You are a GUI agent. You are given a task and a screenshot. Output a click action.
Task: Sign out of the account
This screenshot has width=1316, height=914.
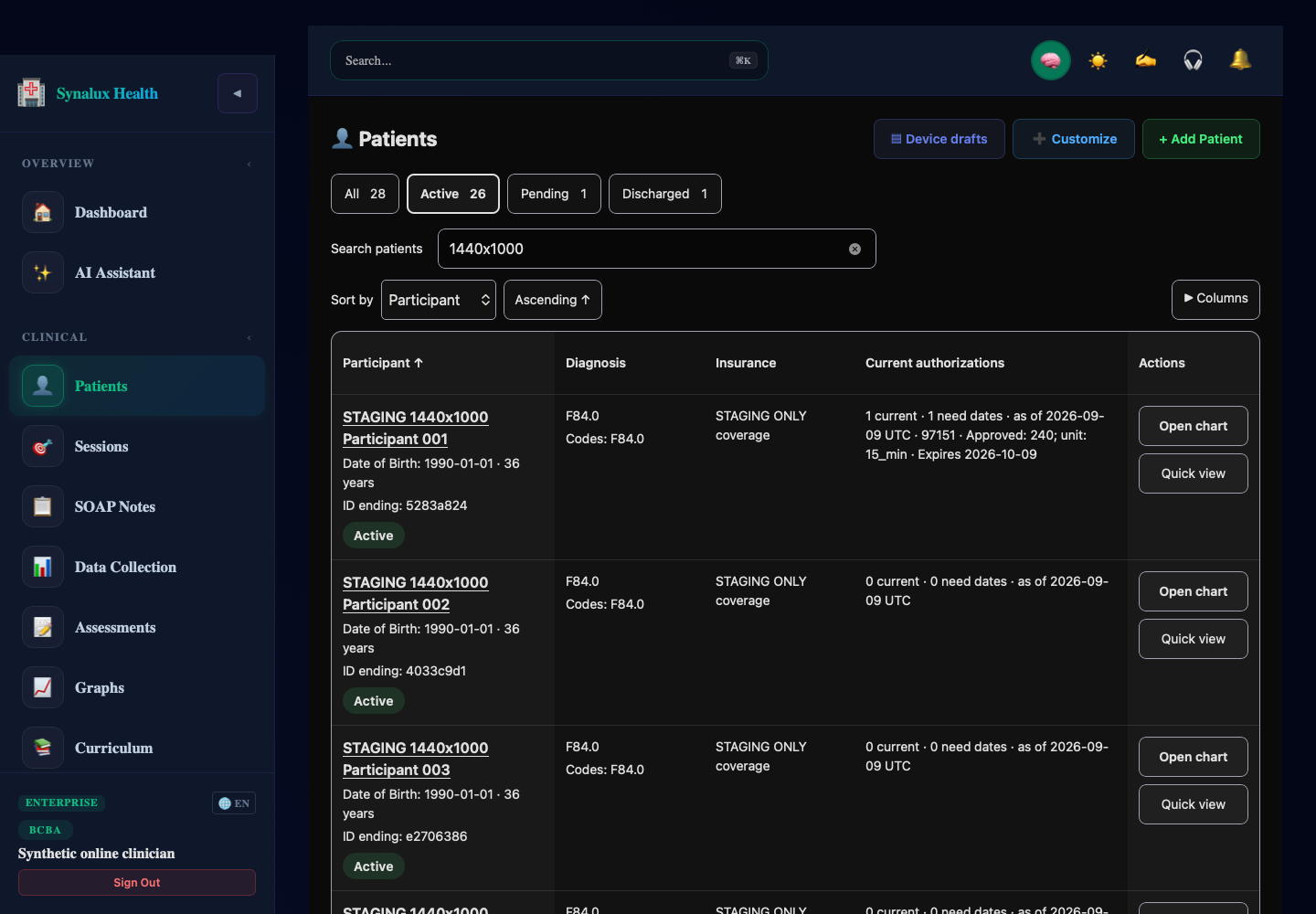[137, 883]
